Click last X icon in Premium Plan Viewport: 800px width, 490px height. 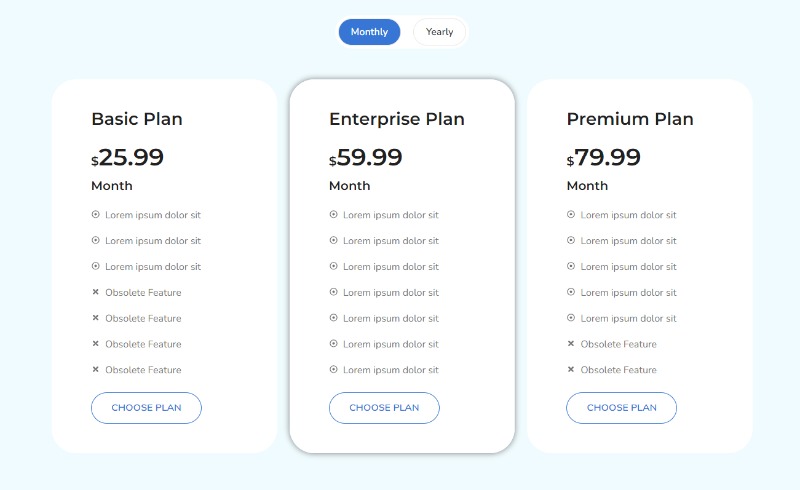click(571, 370)
